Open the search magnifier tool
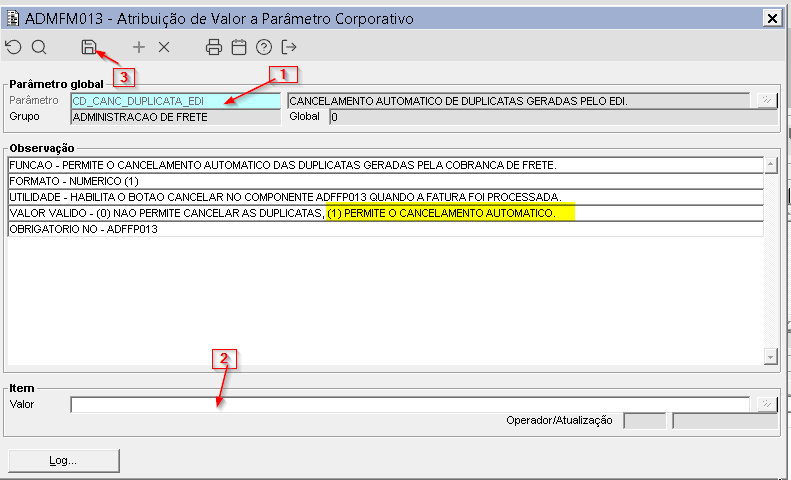The image size is (791, 480). click(x=39, y=47)
